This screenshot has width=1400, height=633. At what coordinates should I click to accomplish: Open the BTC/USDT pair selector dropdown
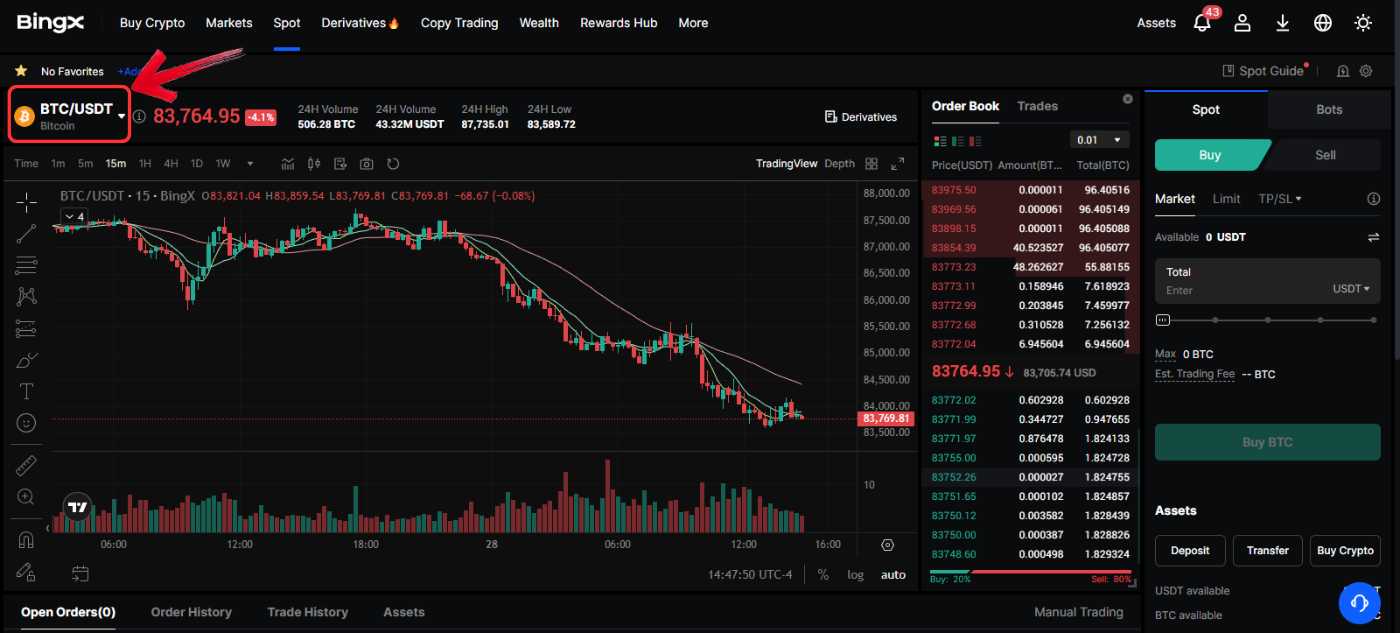70,116
